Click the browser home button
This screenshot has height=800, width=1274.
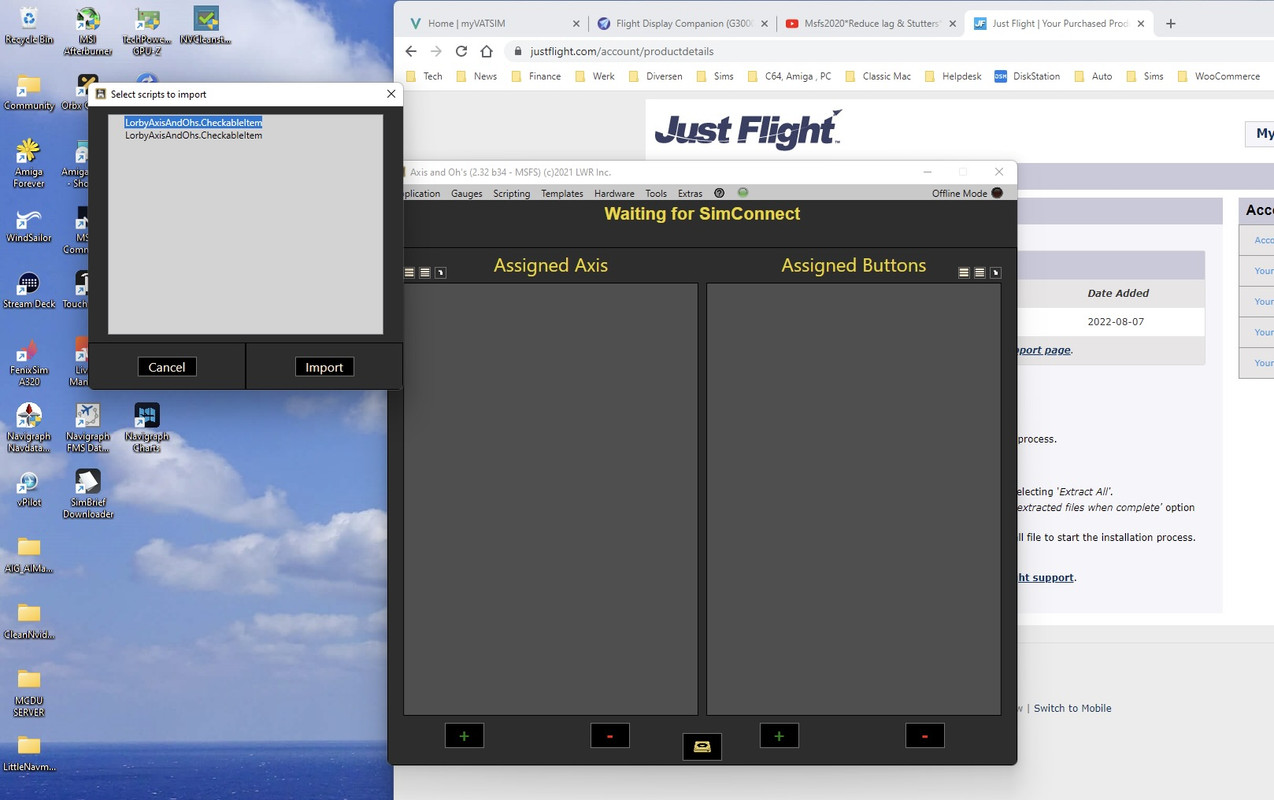[486, 51]
